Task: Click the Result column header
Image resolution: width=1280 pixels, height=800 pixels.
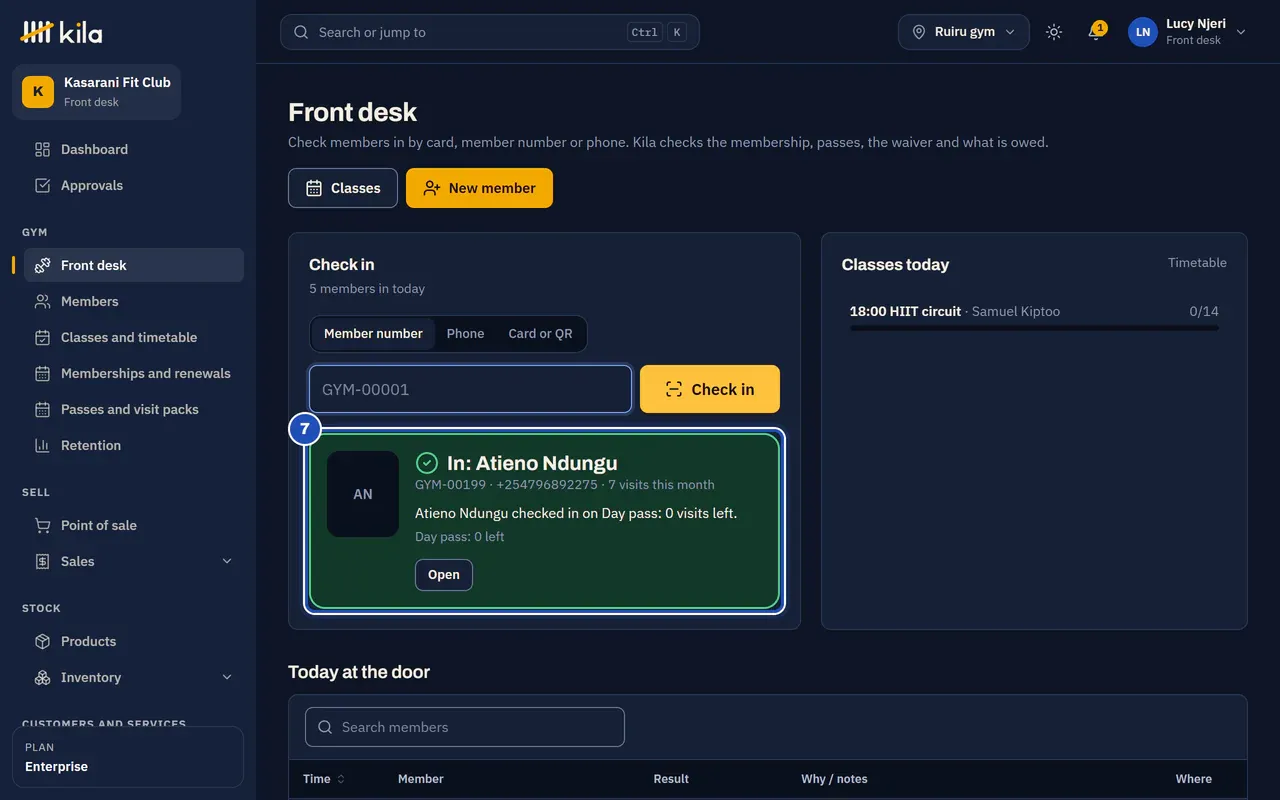Action: pyautogui.click(x=671, y=779)
